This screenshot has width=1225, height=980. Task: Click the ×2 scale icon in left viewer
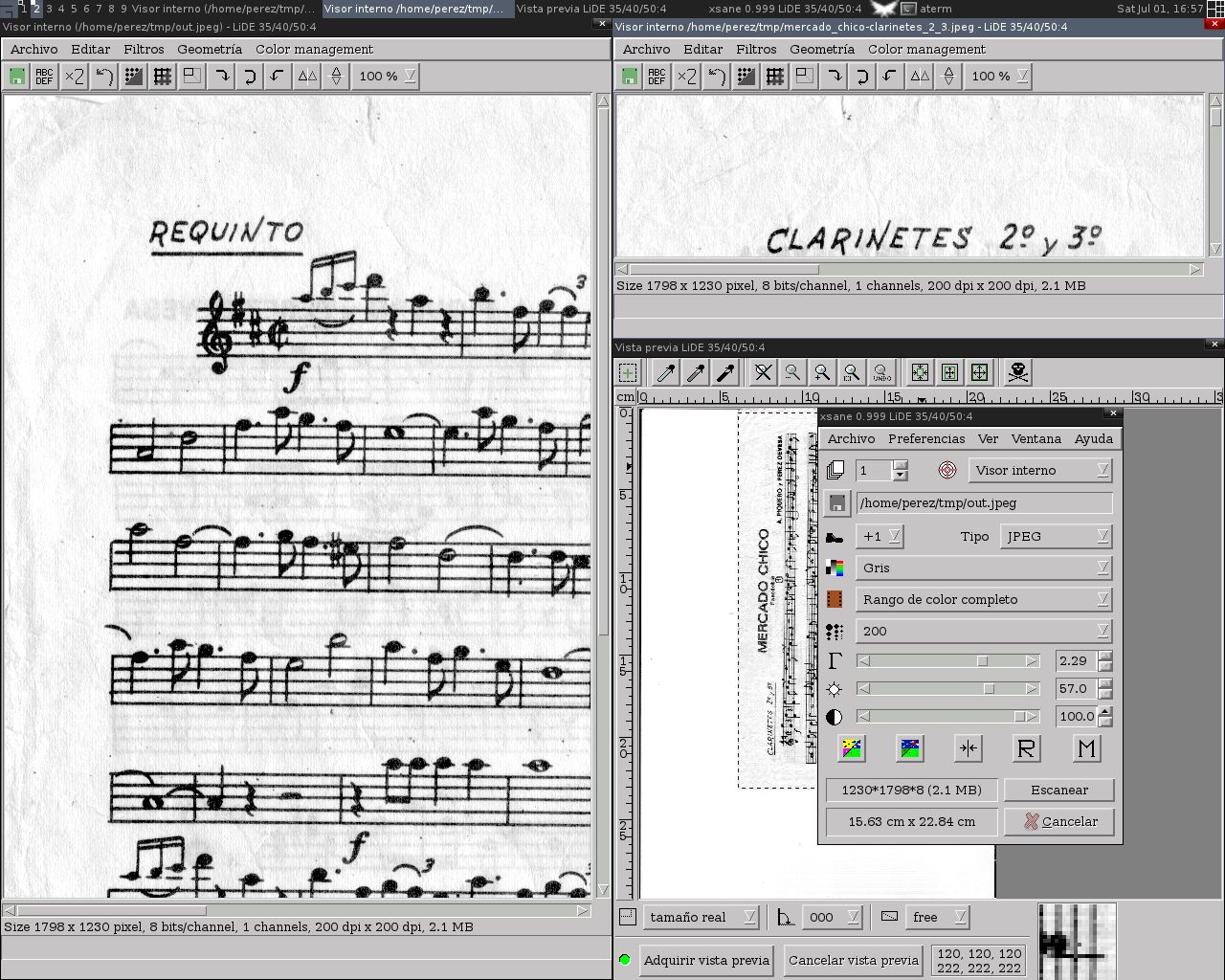[x=75, y=77]
